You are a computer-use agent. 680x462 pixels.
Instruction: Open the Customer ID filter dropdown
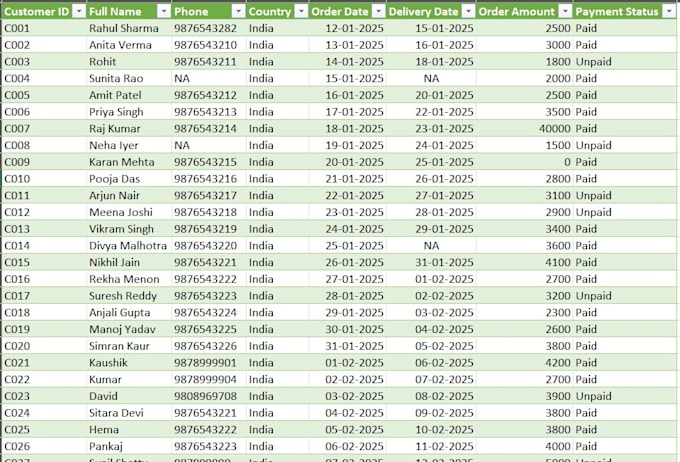point(79,11)
